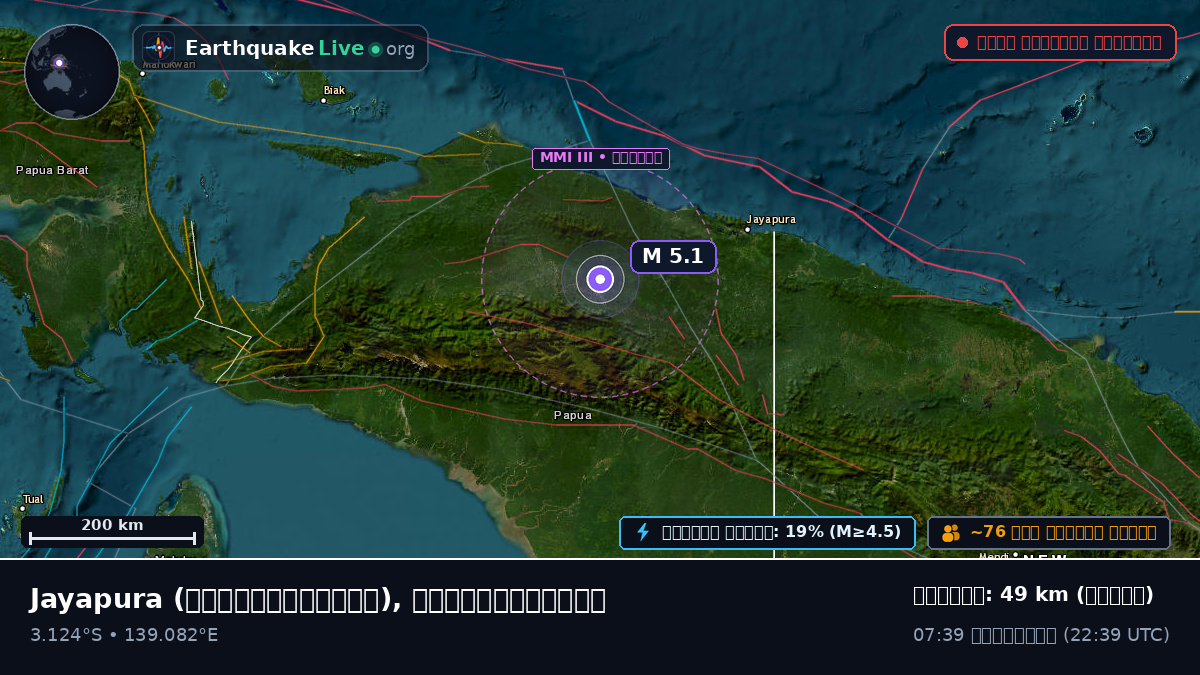Select the MMI III intensity label
1200x675 pixels.
click(x=600, y=158)
